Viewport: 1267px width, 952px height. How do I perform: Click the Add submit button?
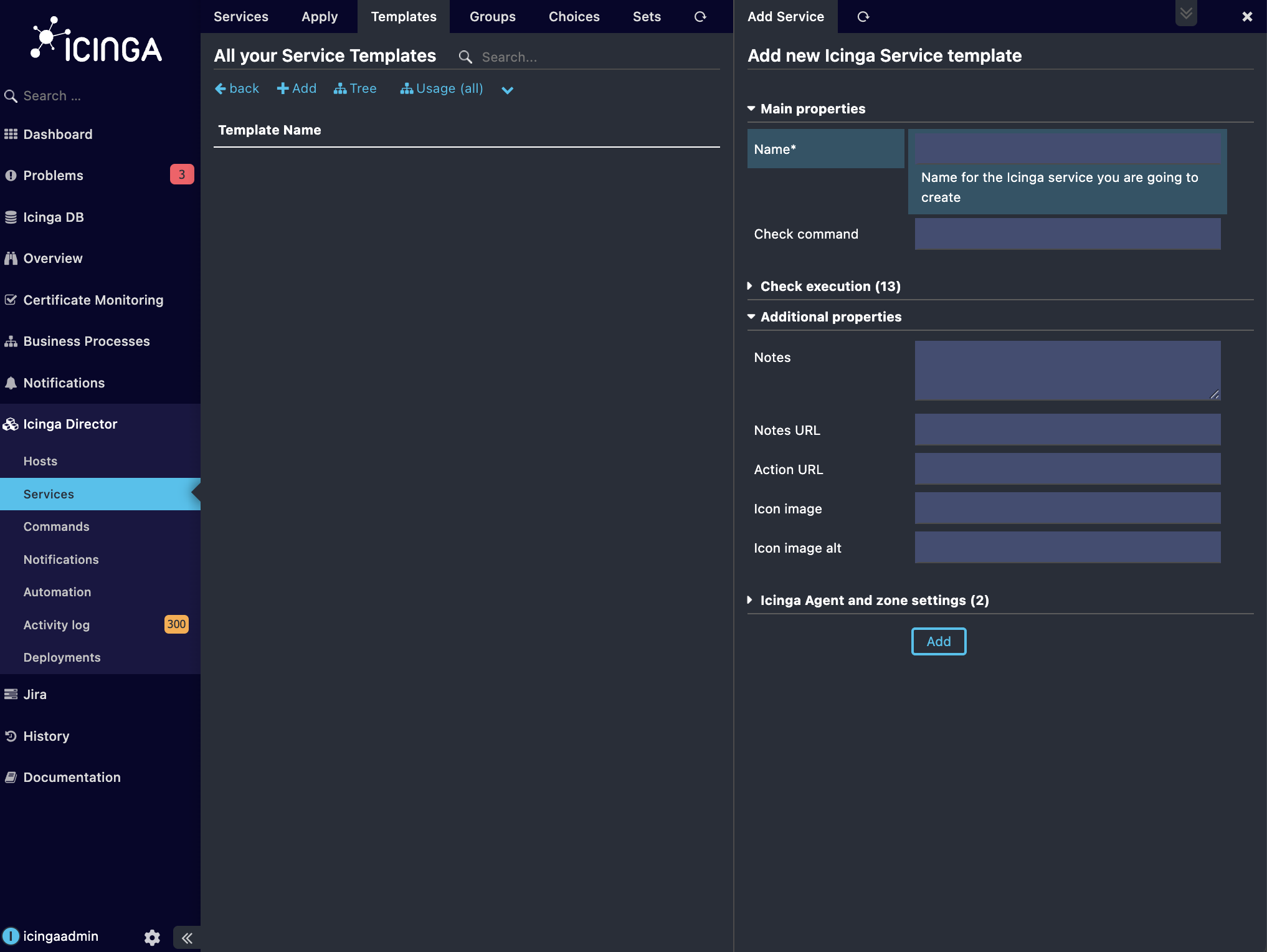click(x=939, y=641)
